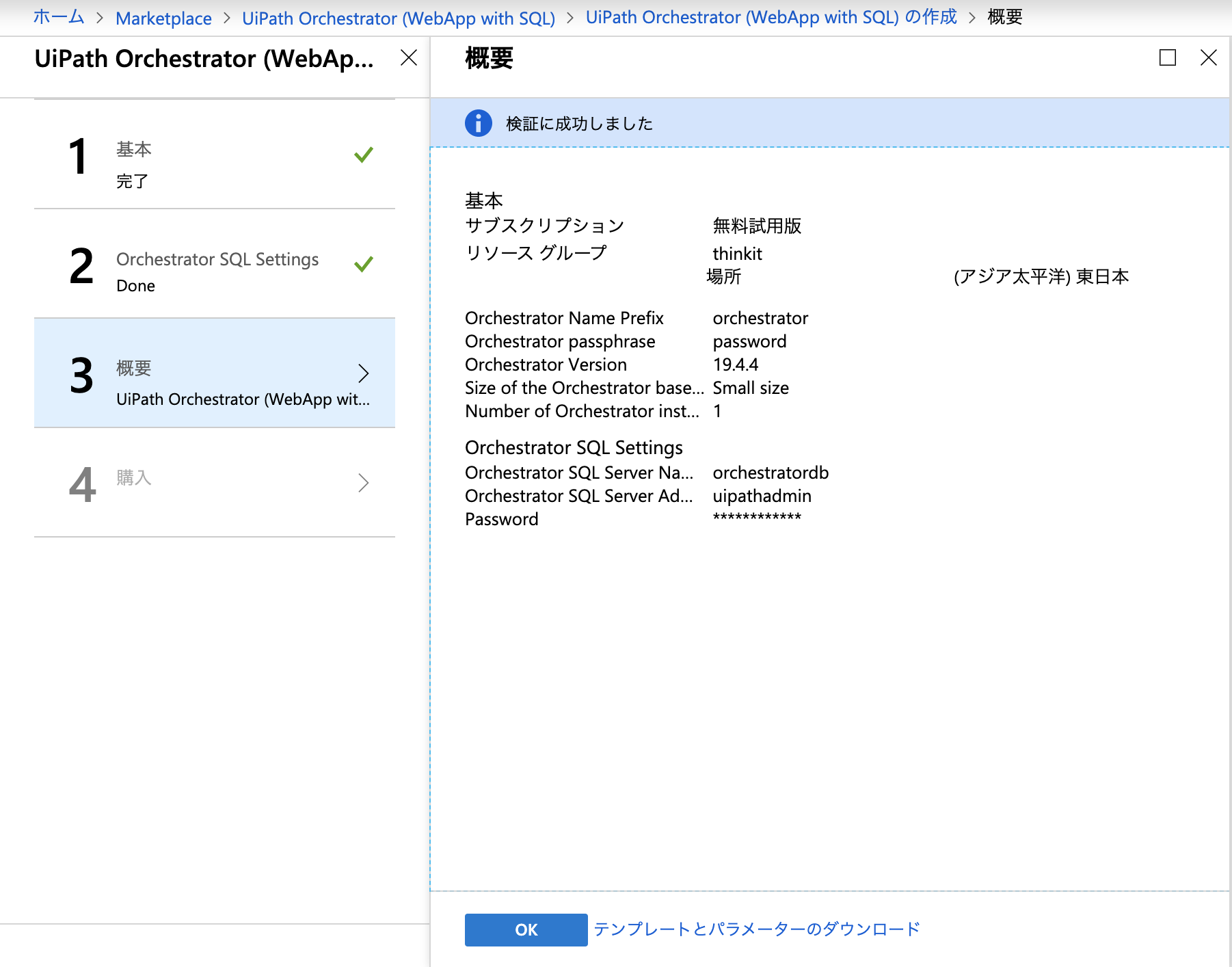Viewport: 1232px width, 967px height.
Task: Select SQL admin value uipathadmin
Action: click(x=762, y=496)
